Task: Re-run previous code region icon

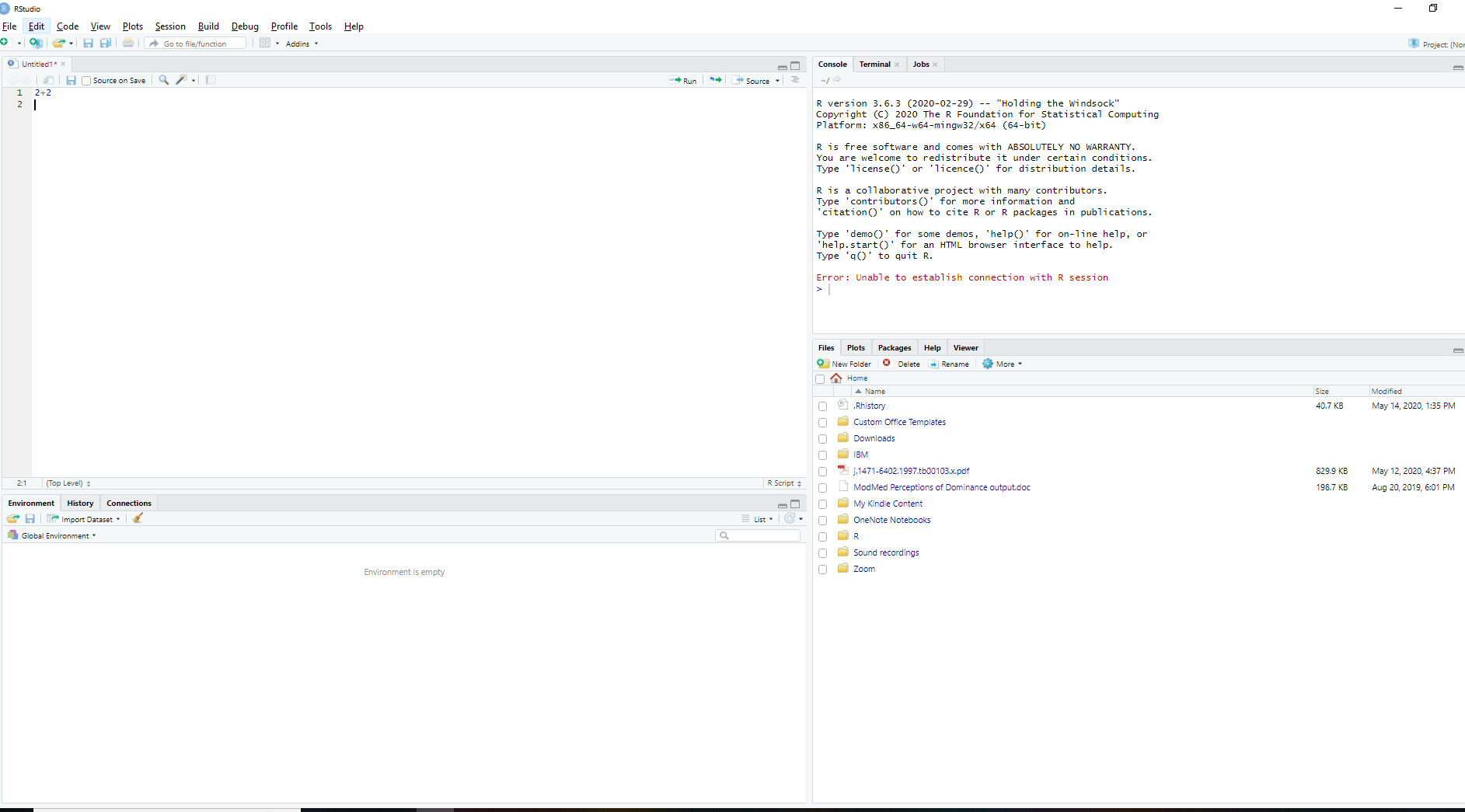Action: point(716,80)
